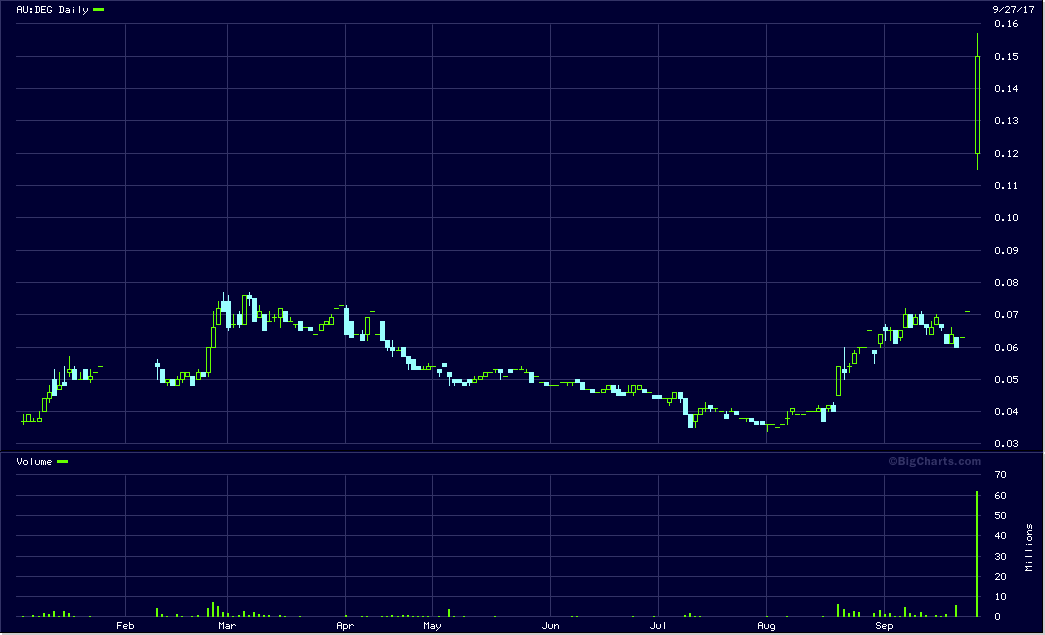This screenshot has height=635, width=1045.
Task: Click the price axis value '0.05'
Action: coord(1006,379)
